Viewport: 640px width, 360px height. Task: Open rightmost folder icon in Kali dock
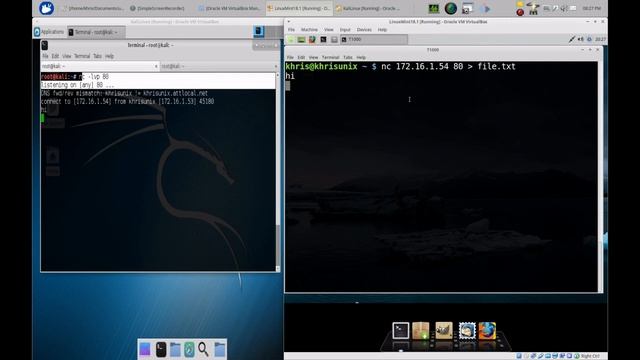[x=219, y=349]
